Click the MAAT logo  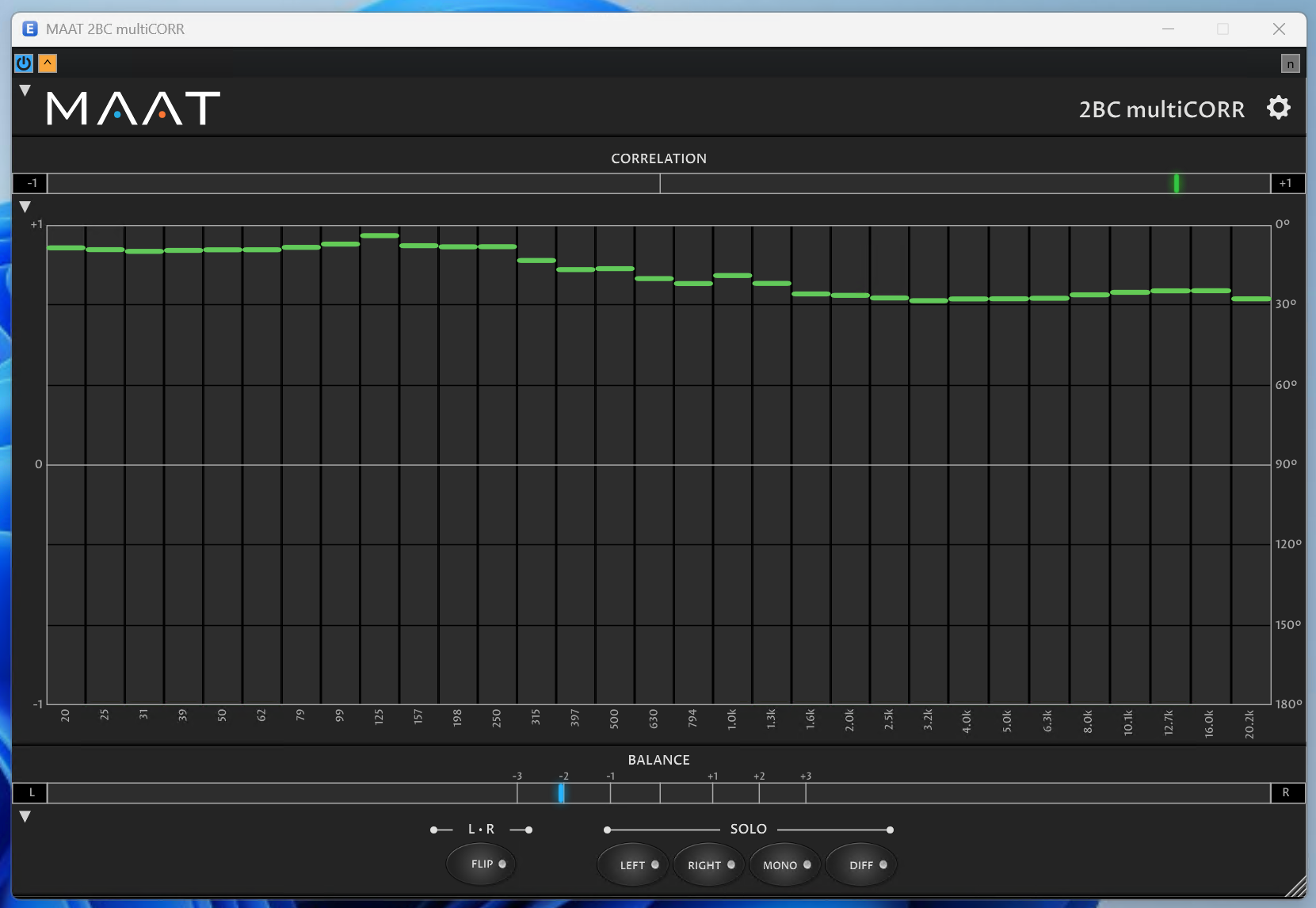133,108
